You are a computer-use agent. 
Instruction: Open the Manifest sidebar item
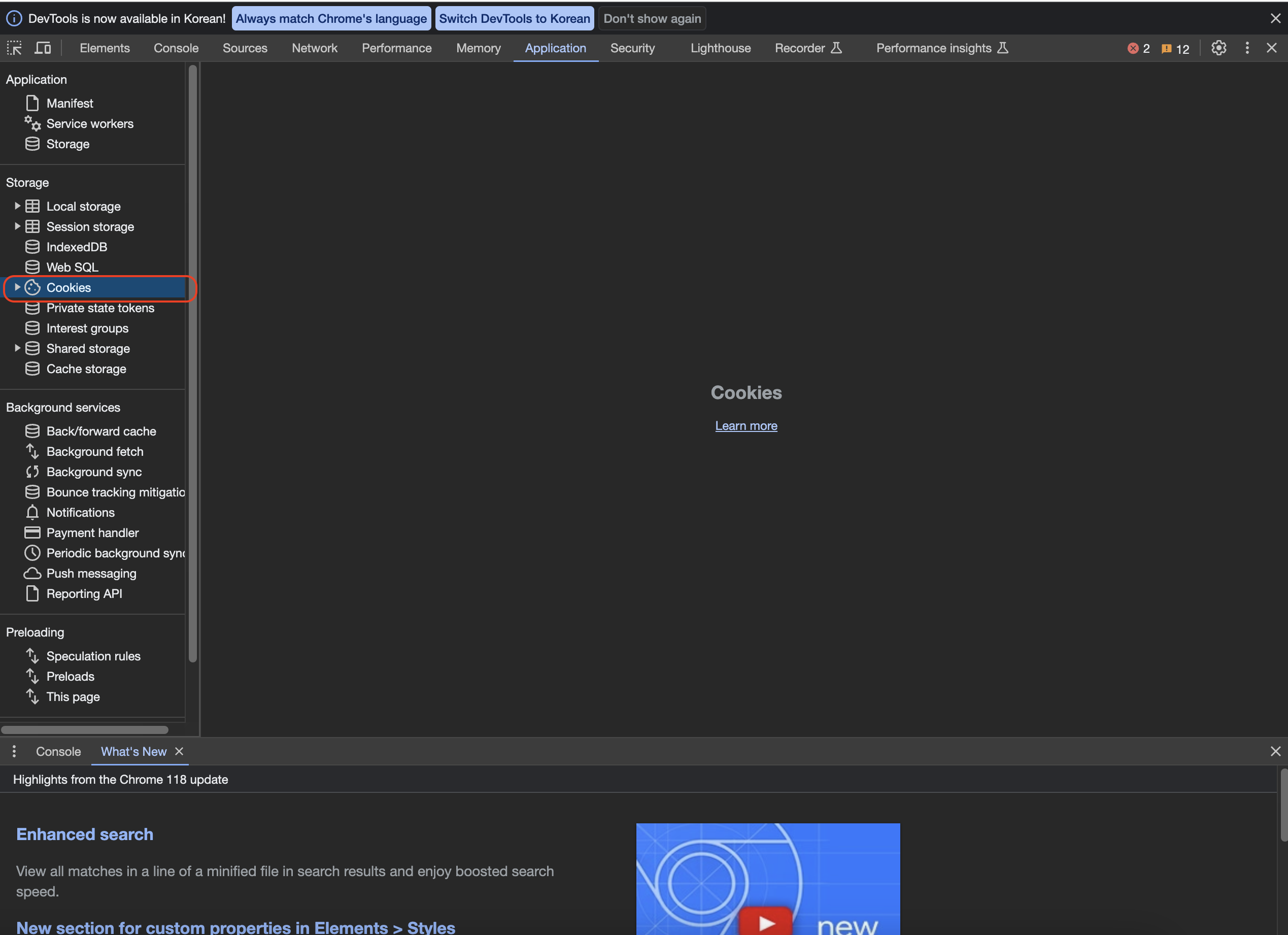70,104
